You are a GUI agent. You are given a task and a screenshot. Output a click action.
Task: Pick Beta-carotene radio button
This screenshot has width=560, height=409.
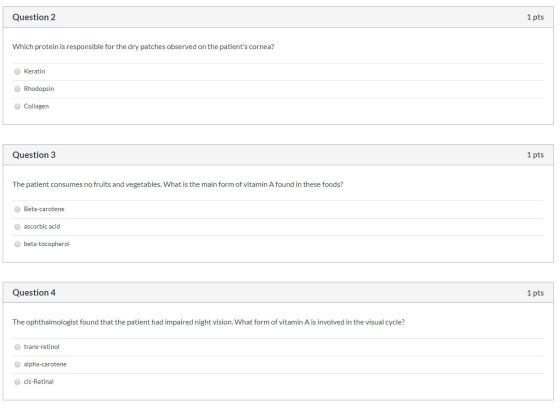click(x=17, y=209)
